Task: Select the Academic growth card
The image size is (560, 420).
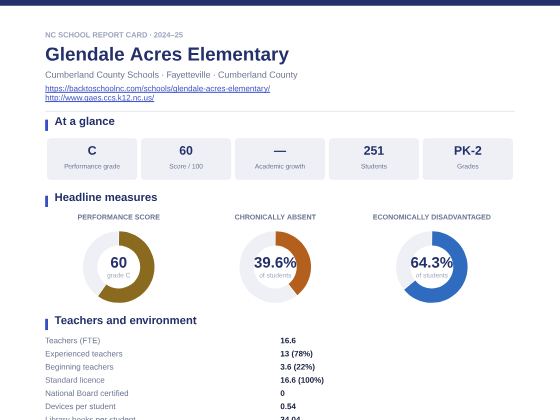Action: 280,159
